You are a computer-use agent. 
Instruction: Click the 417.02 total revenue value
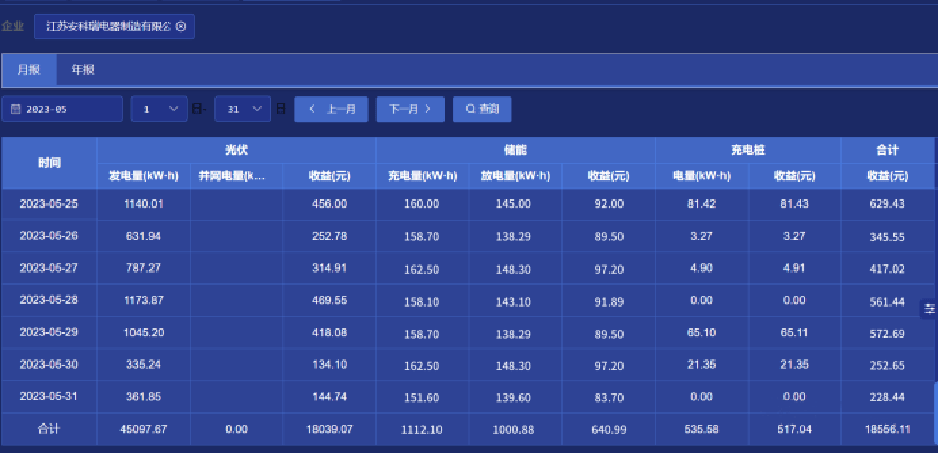[887, 269]
